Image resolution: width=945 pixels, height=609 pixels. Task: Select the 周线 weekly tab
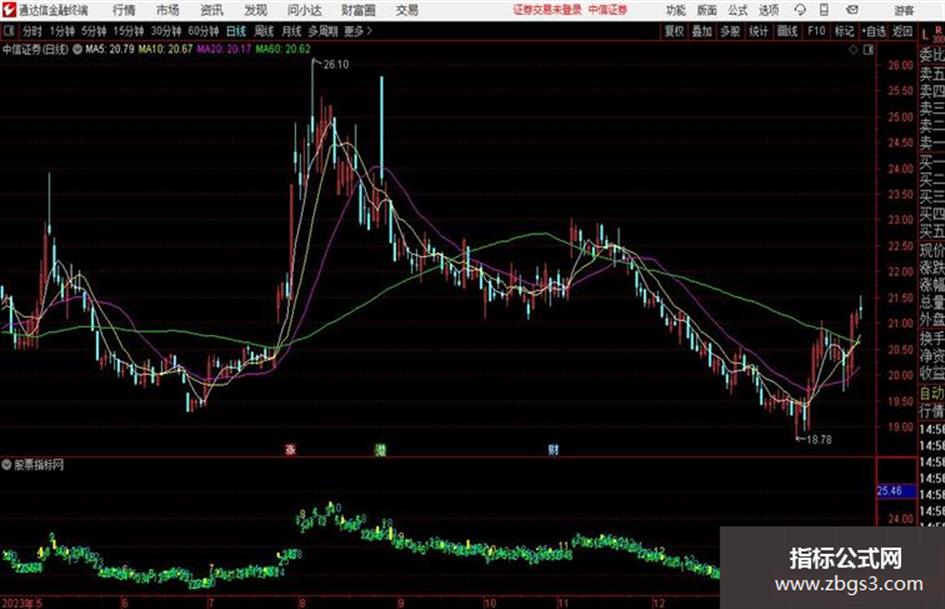264,31
